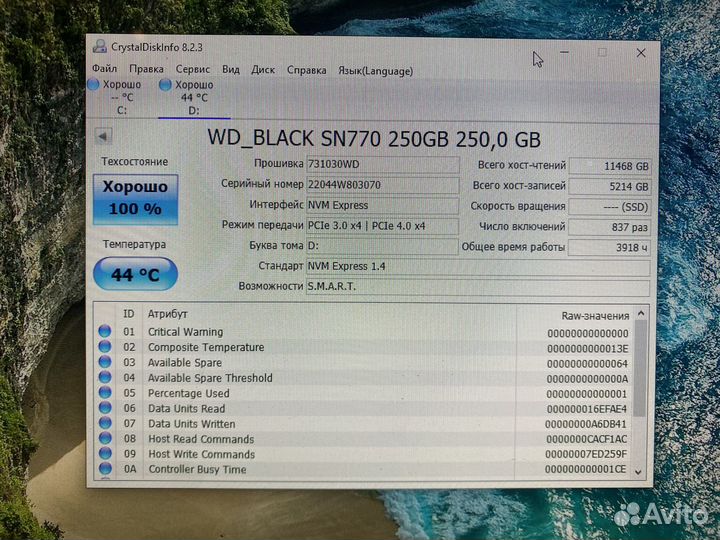720x540 pixels.
Task: Open the Язык(Language) menu
Action: [x=376, y=71]
